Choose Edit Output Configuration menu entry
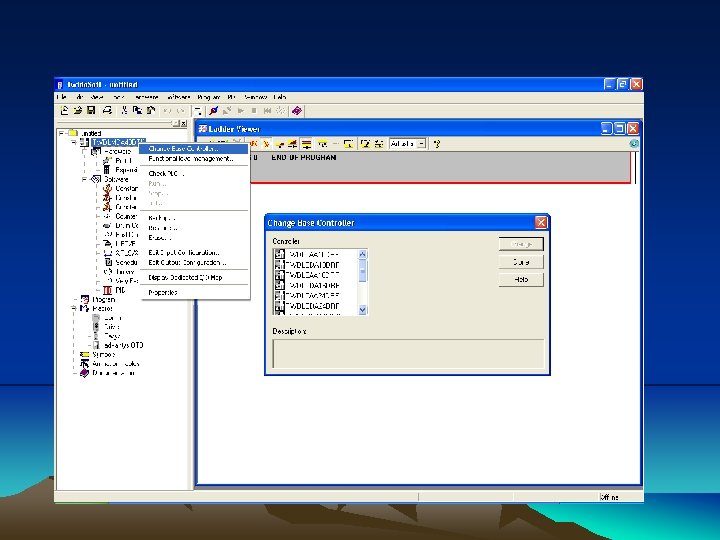 194,263
